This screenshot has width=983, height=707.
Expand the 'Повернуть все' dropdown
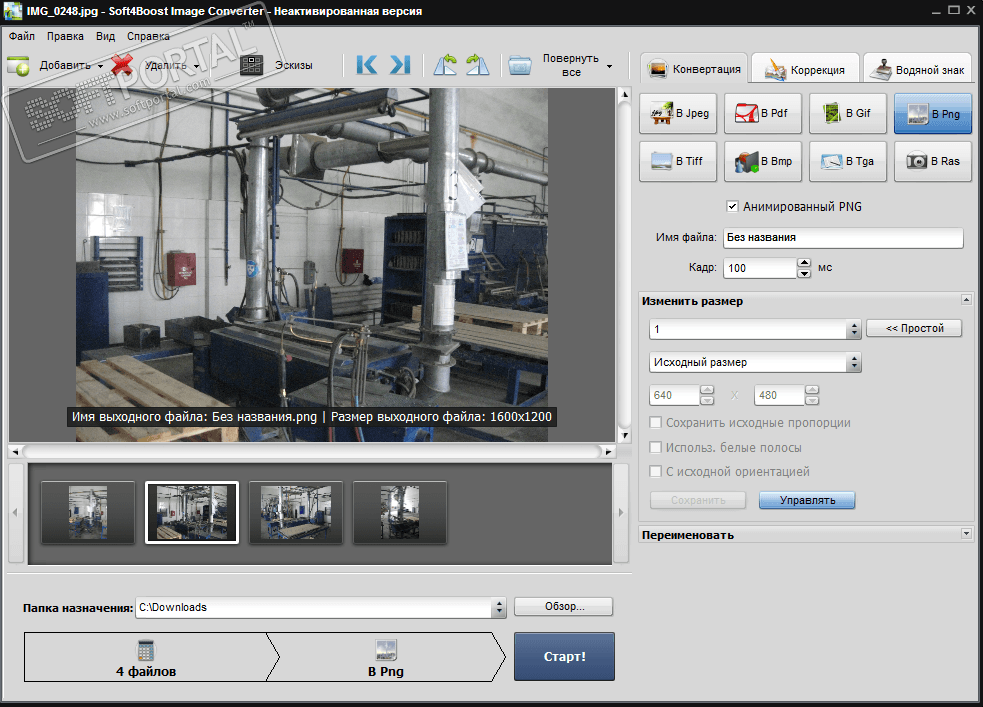coord(609,67)
